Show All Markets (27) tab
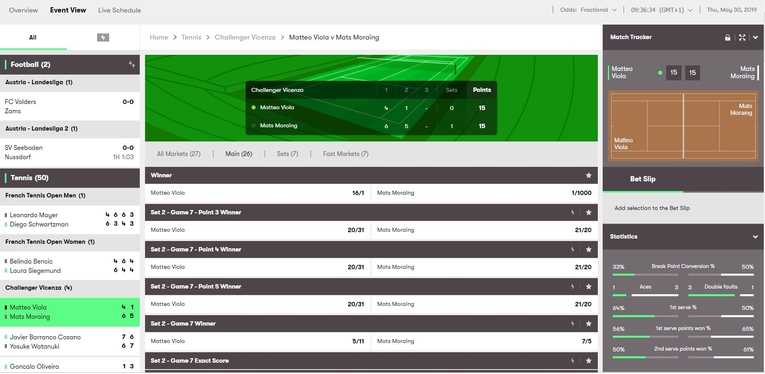 (x=179, y=154)
